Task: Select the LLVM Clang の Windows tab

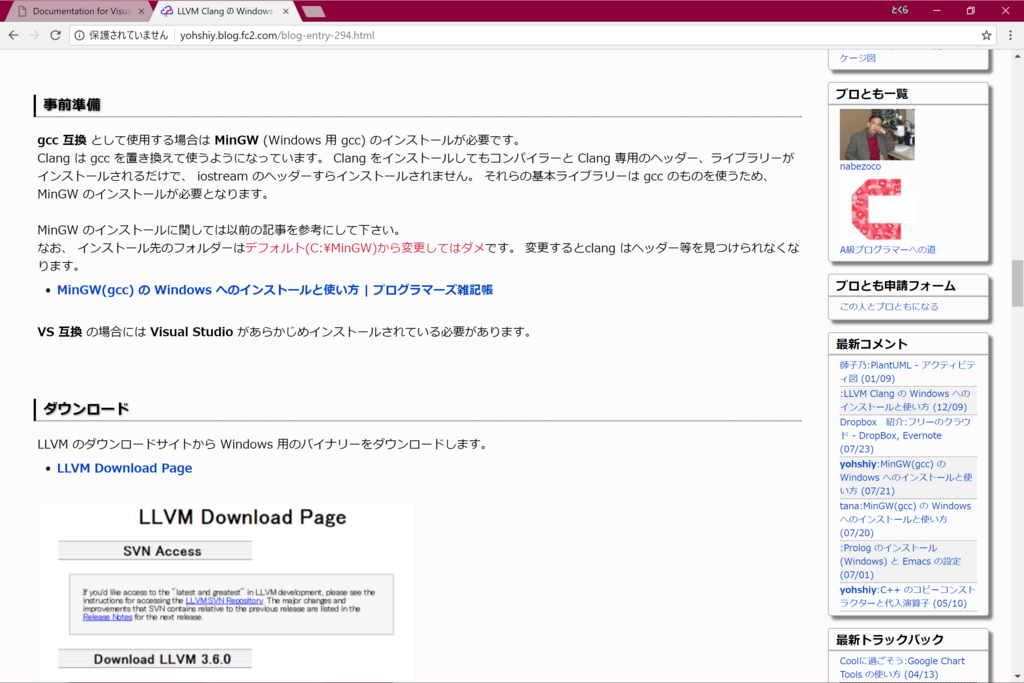Action: coord(224,11)
